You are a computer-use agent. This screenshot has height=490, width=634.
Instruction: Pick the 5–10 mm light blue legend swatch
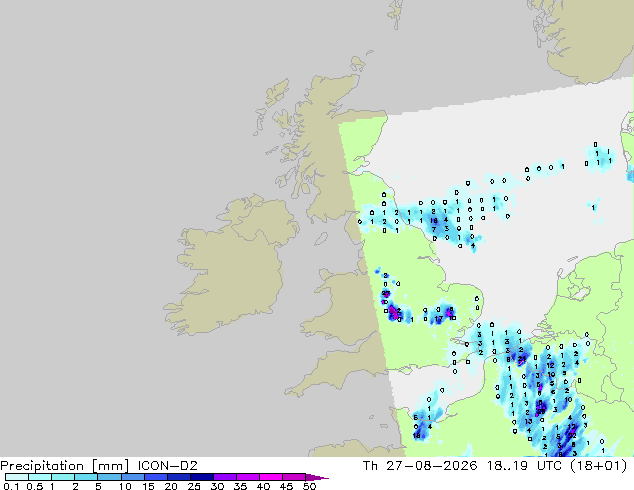[109, 477]
